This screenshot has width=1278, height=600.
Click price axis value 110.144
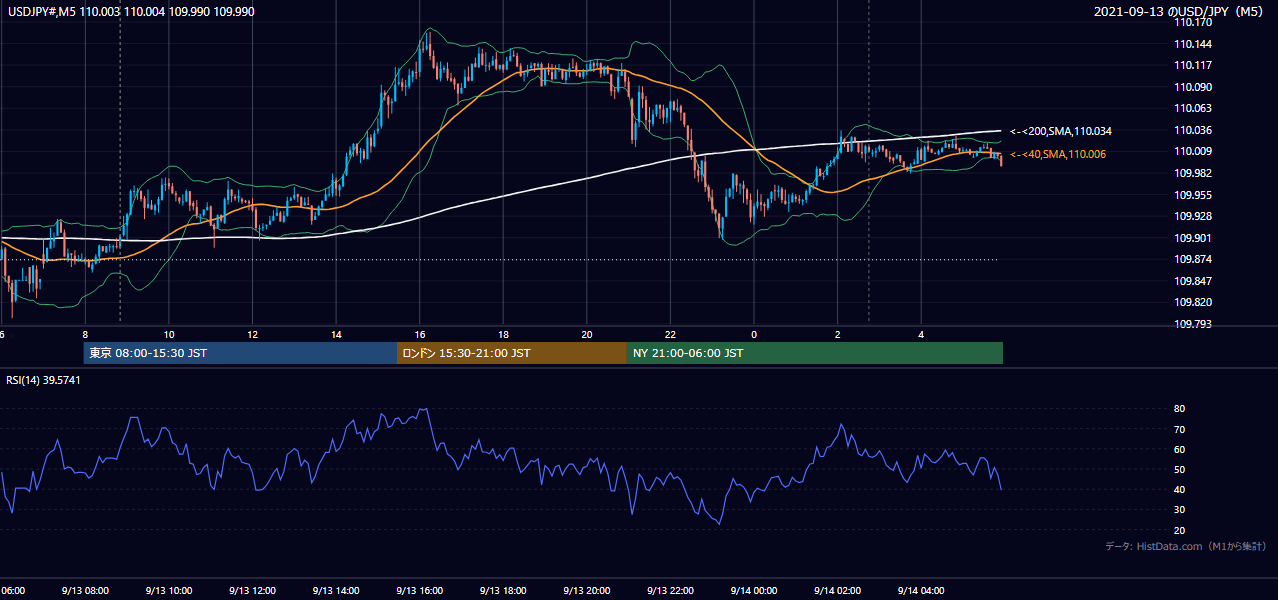[1194, 44]
